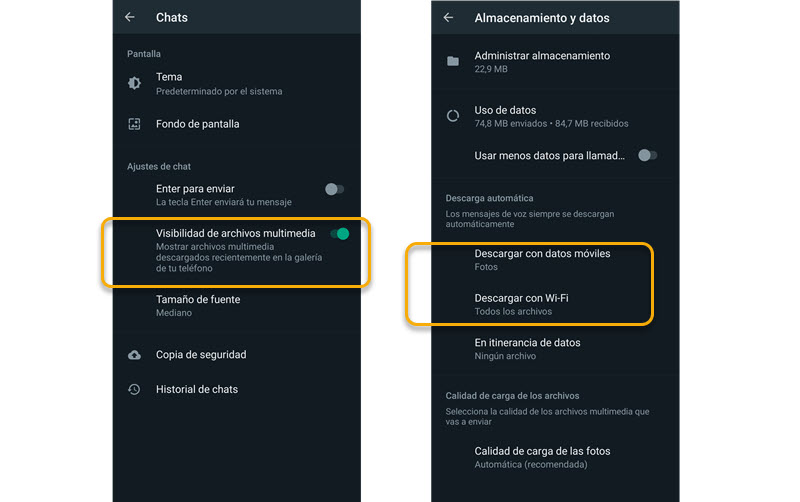Open Calidad de carga de las fotos
This screenshot has width=800, height=502.
click(x=555, y=457)
